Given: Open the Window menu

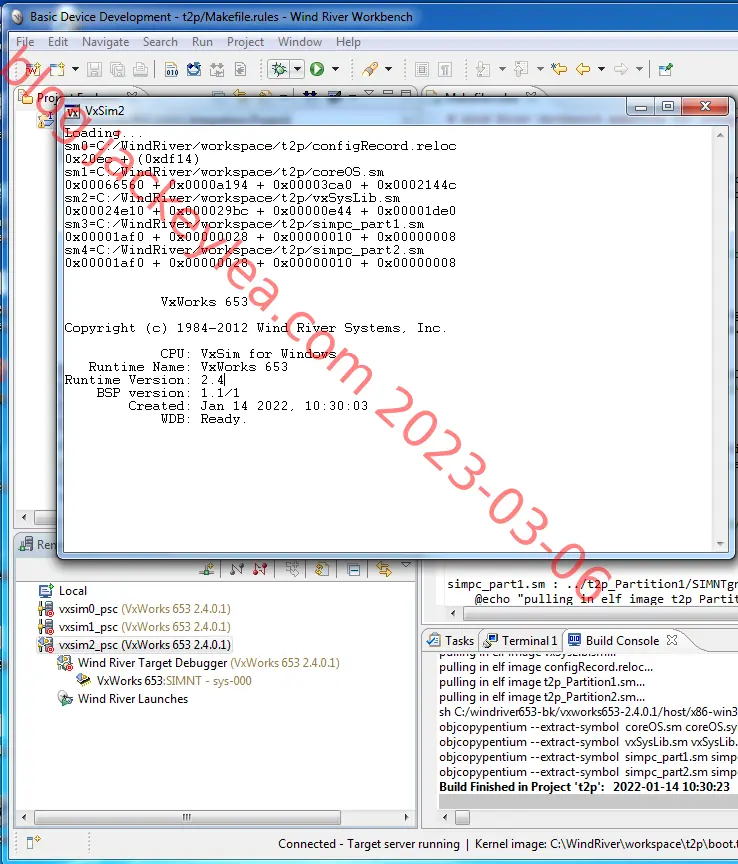Looking at the screenshot, I should click(299, 42).
